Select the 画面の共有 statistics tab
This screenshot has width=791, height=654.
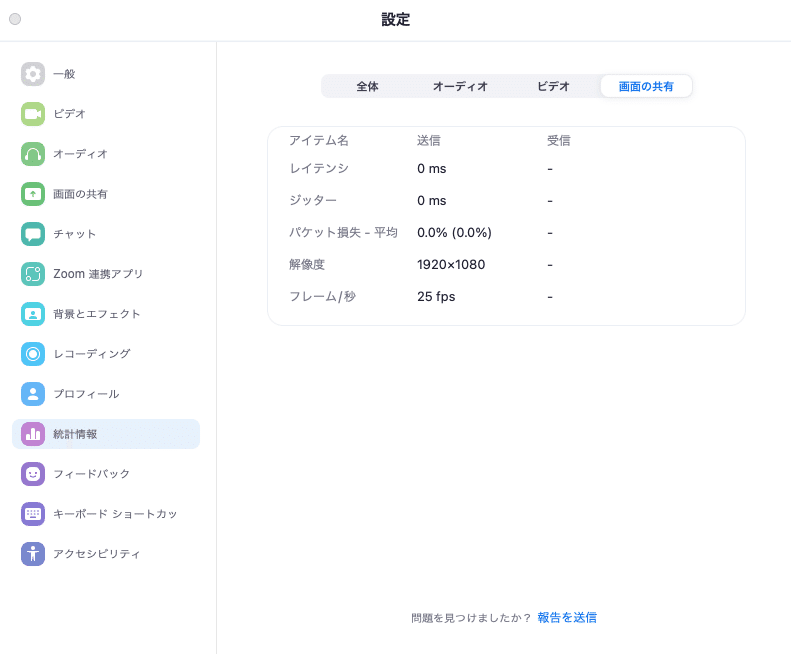646,86
